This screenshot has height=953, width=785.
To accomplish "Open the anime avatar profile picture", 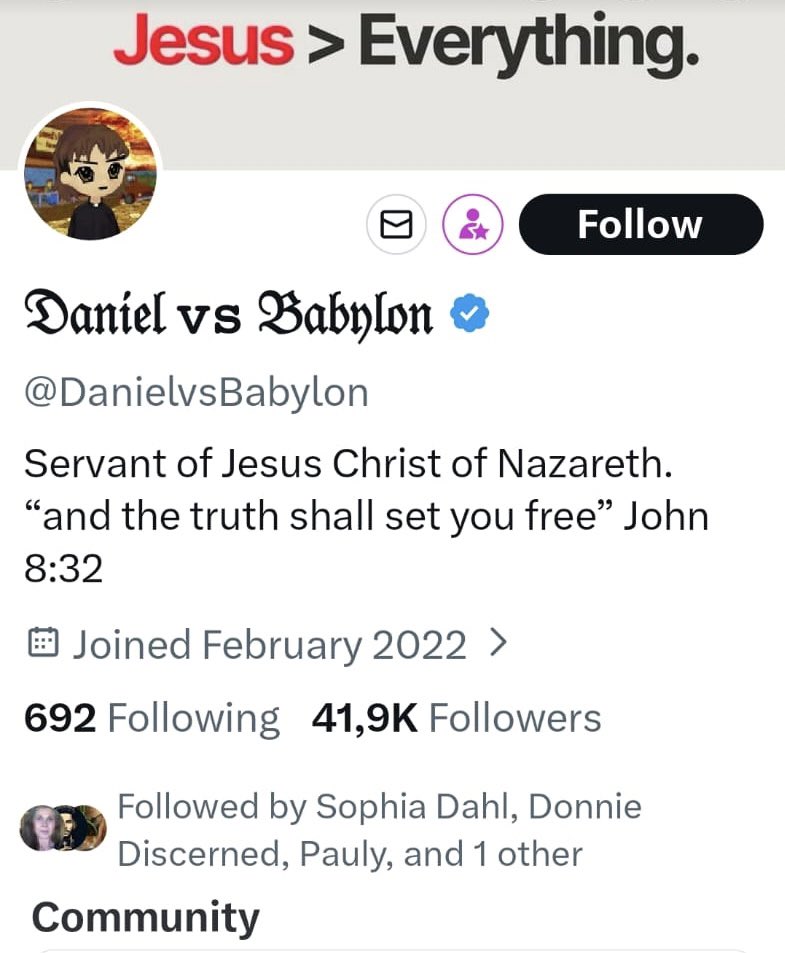I will (91, 173).
